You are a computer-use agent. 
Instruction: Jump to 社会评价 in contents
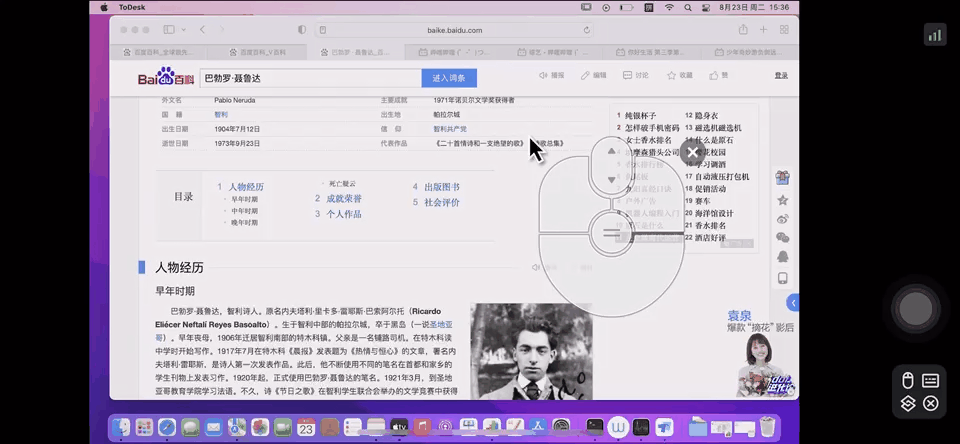tap(442, 202)
